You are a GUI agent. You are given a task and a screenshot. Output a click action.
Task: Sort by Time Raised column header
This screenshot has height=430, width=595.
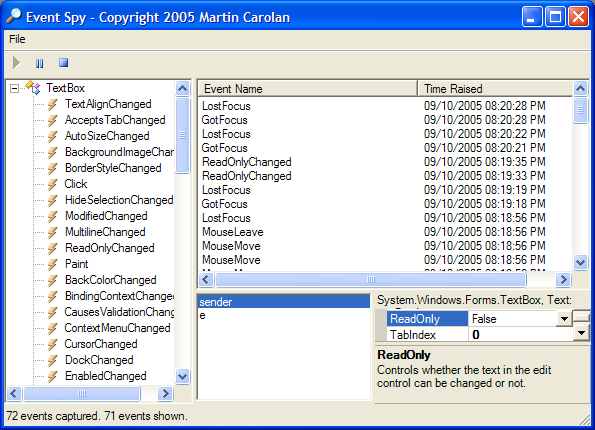(x=495, y=89)
